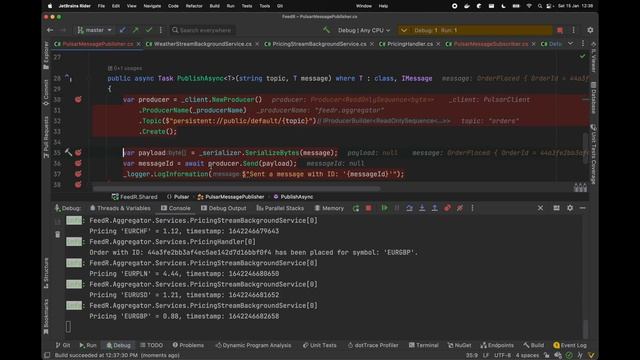The width and height of the screenshot is (640, 360).
Task: Click the 0+1 usages code lens link
Action: (126, 68)
